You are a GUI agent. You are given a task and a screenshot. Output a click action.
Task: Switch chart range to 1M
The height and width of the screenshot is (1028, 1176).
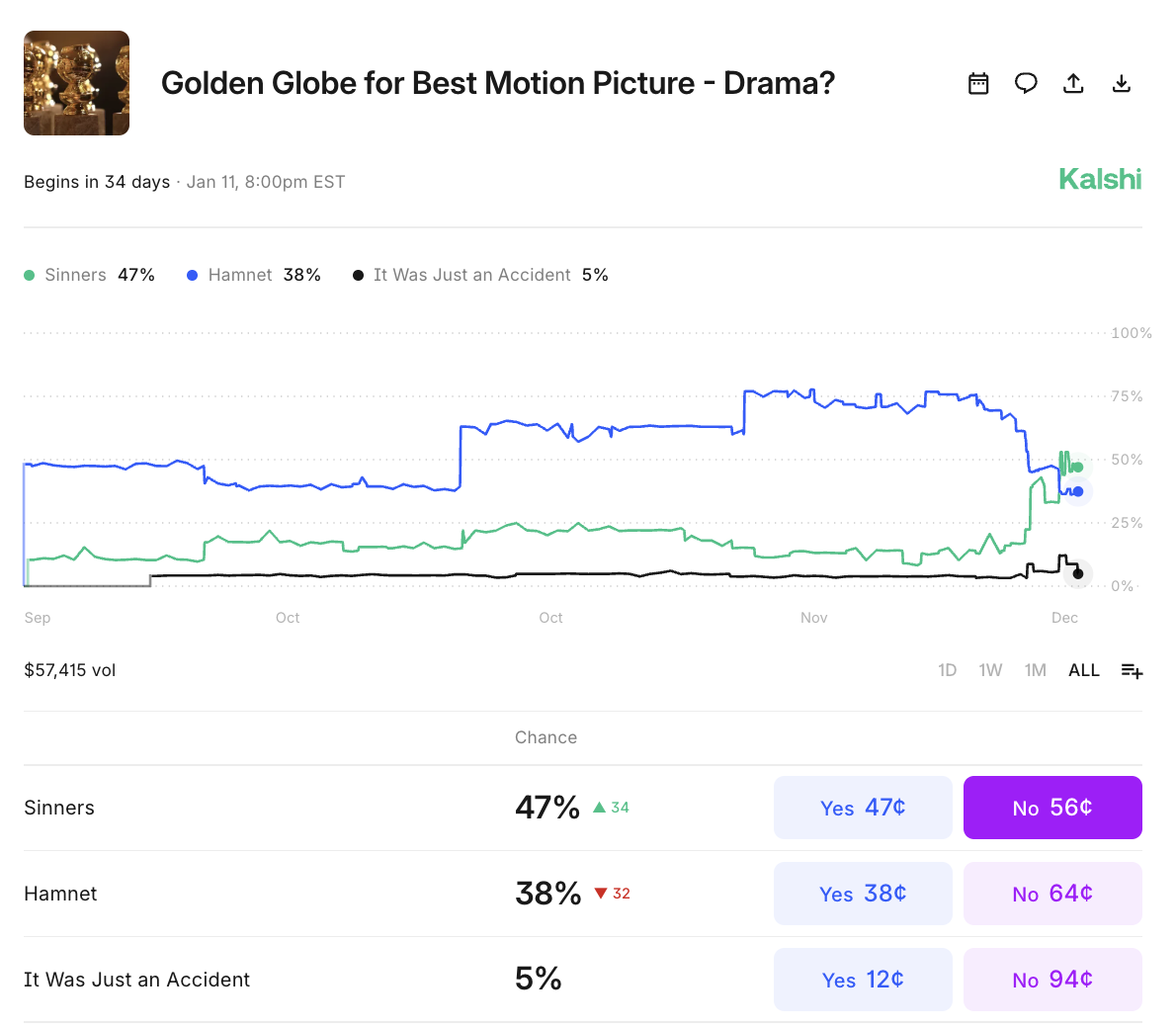(x=1035, y=670)
